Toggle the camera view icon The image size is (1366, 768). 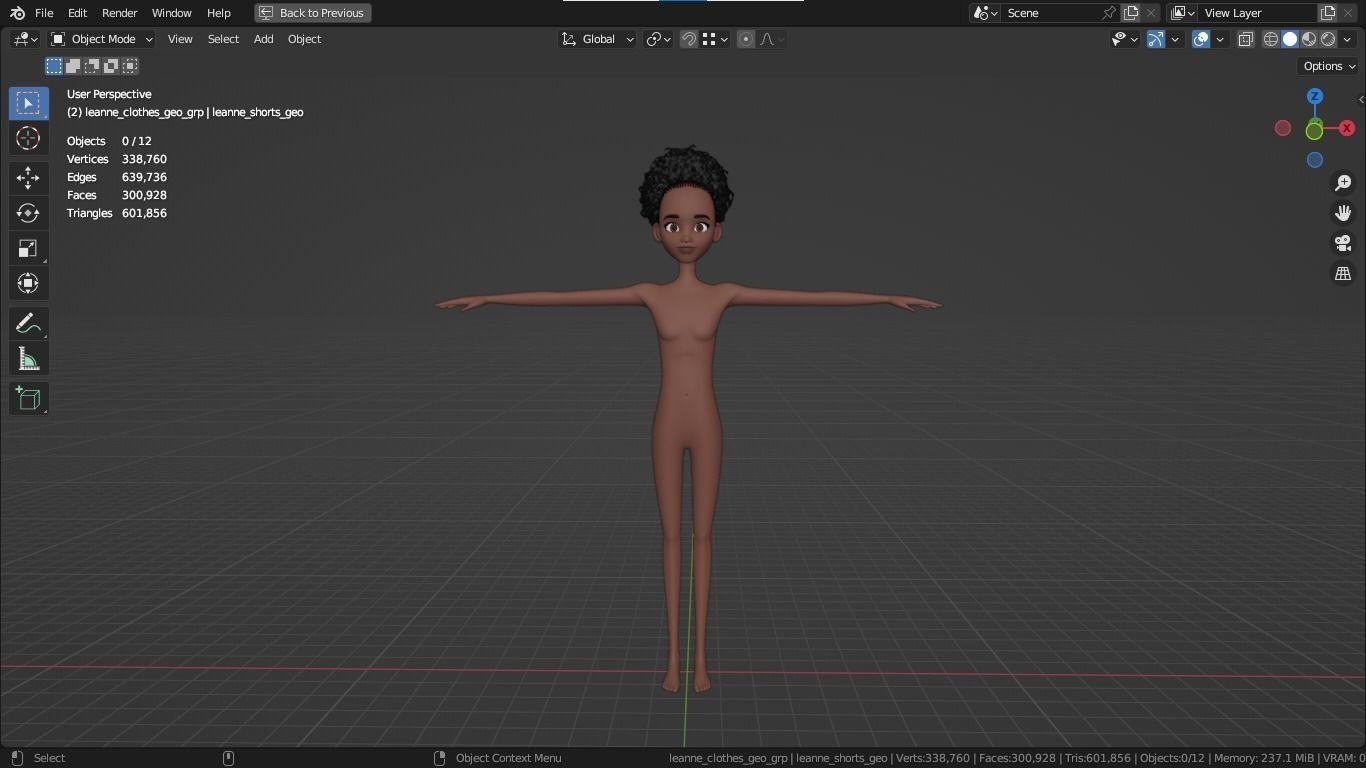click(x=1343, y=243)
